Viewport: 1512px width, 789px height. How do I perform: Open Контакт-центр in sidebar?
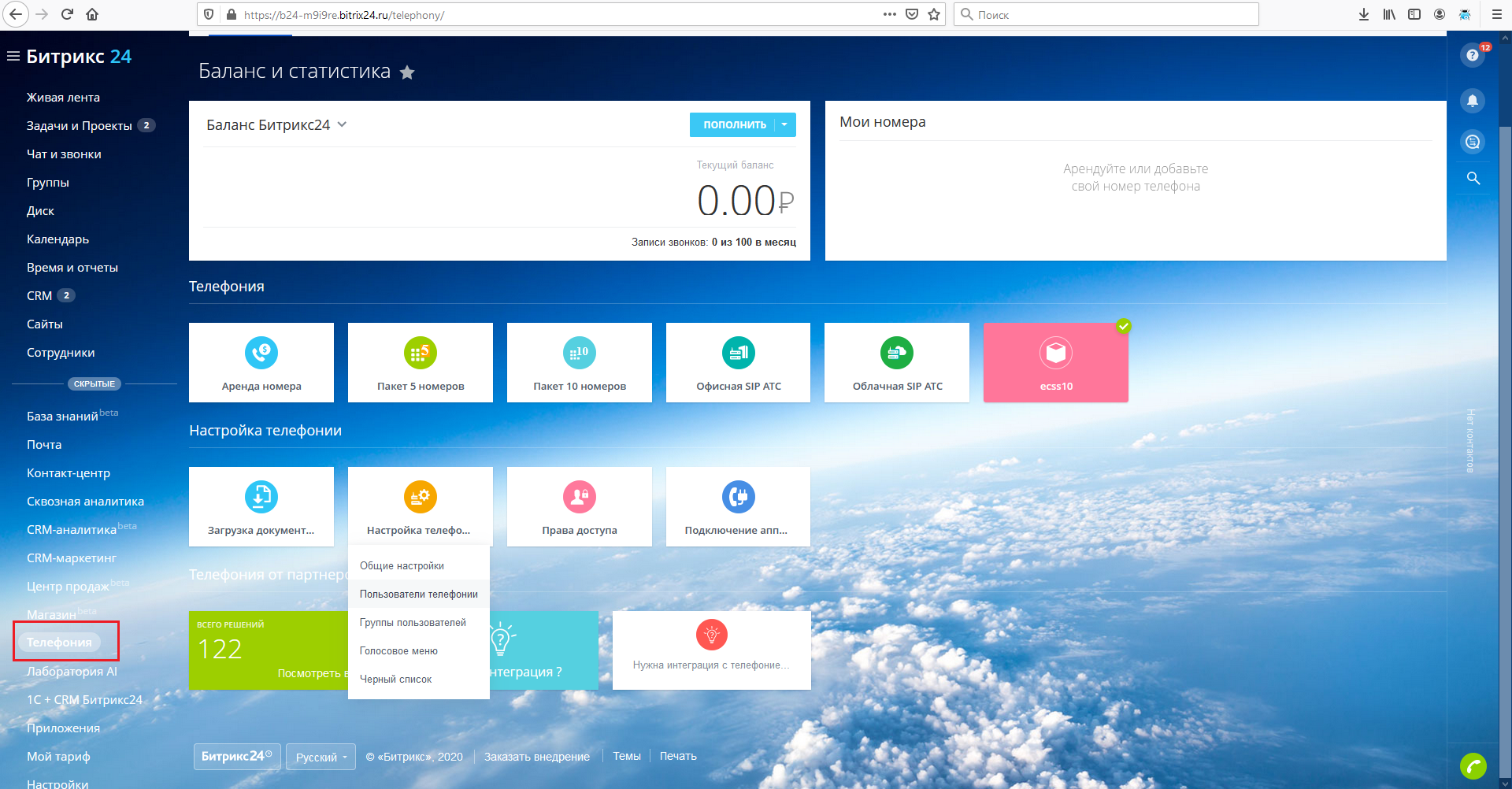(69, 473)
